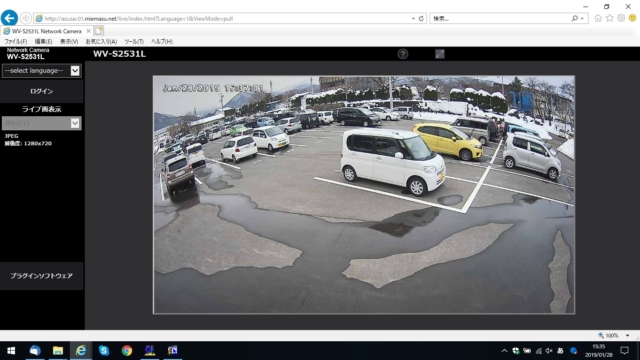Open the browser home icon
Image resolution: width=640 pixels, height=360 pixels.
tap(598, 18)
